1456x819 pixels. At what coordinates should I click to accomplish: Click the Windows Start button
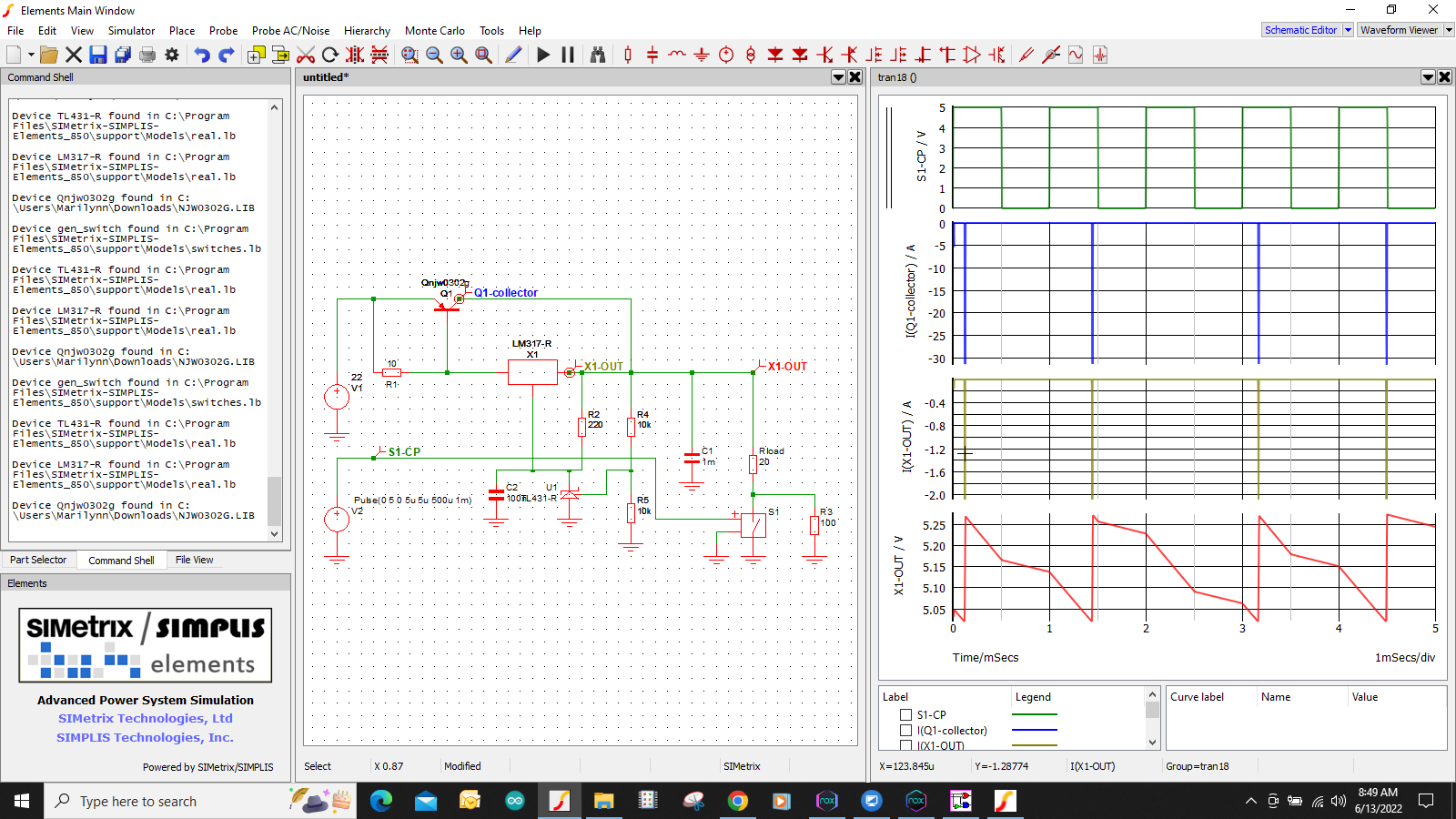[x=22, y=801]
